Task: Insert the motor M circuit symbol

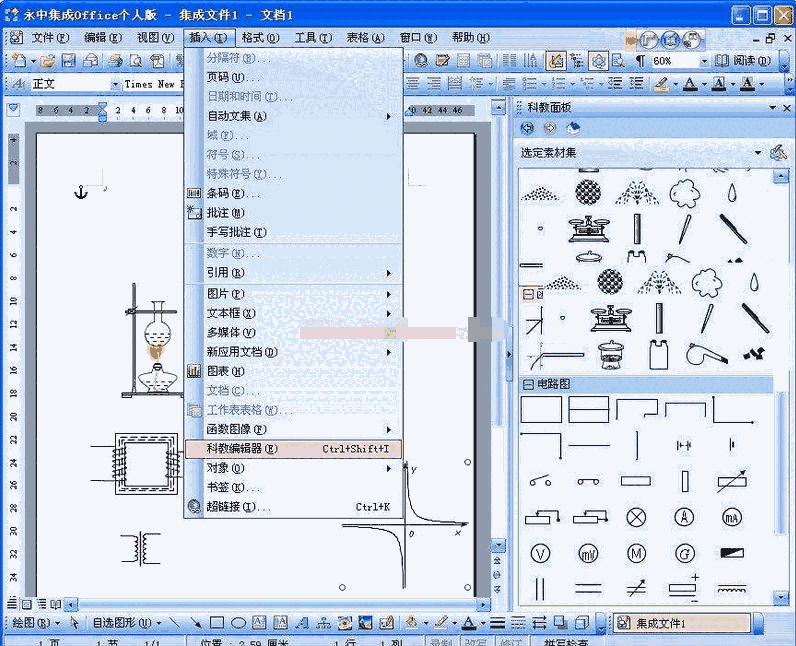Action: tap(636, 554)
